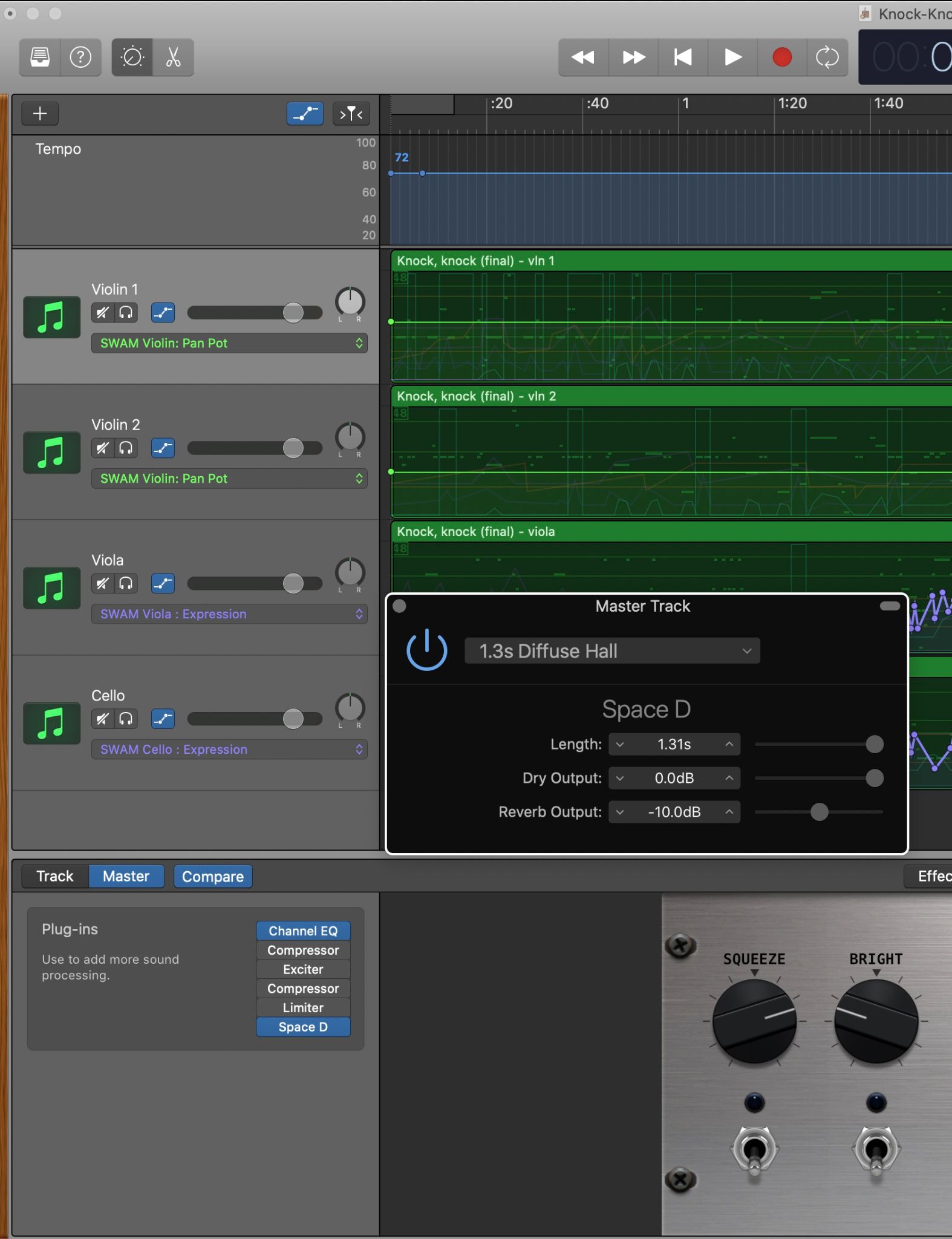The image size is (952, 1239).
Task: Toggle the Cycle loop button
Action: pyautogui.click(x=827, y=57)
